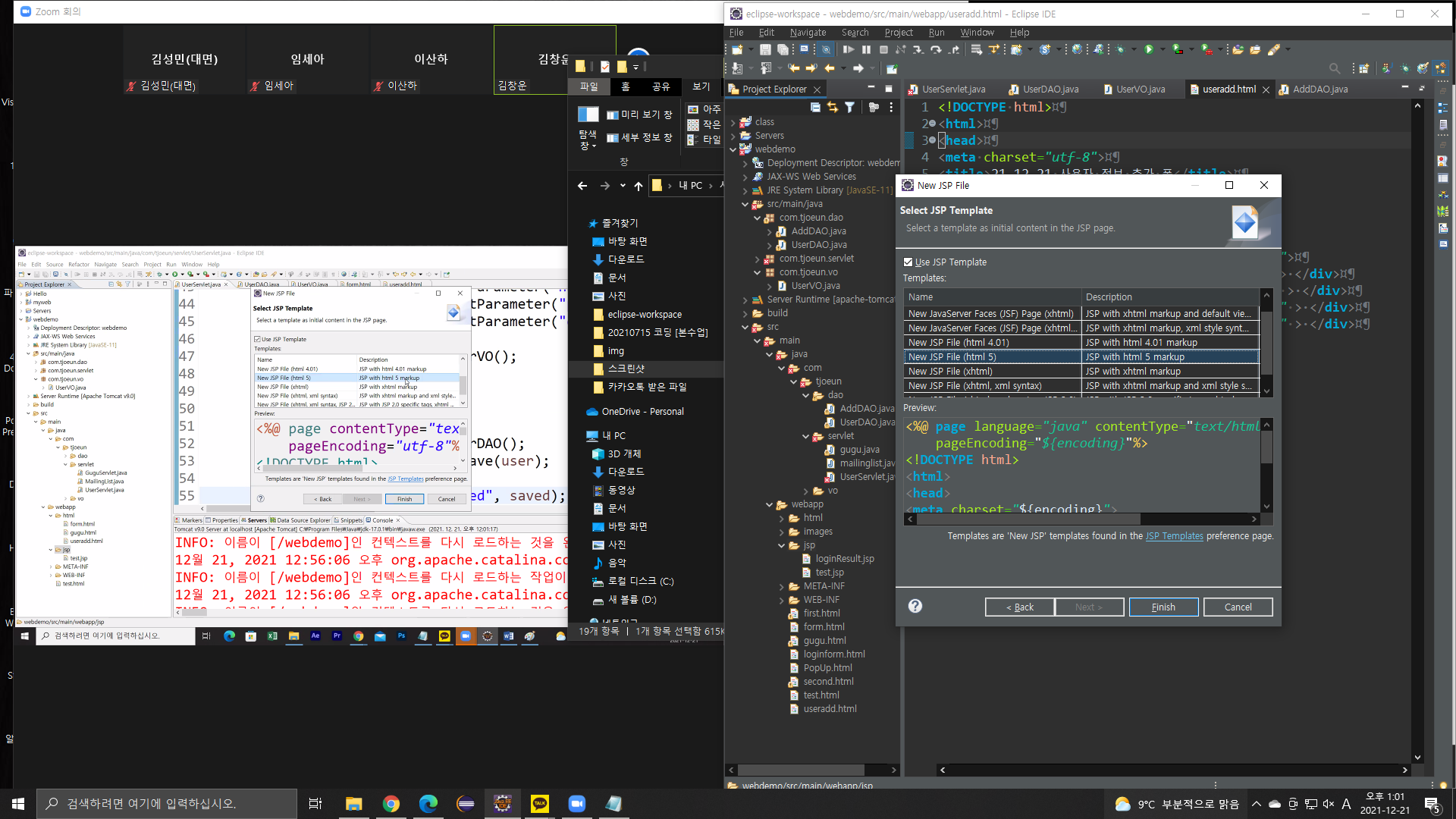
Task: Click the Save icon in Eclipse toolbar
Action: pyautogui.click(x=765, y=50)
